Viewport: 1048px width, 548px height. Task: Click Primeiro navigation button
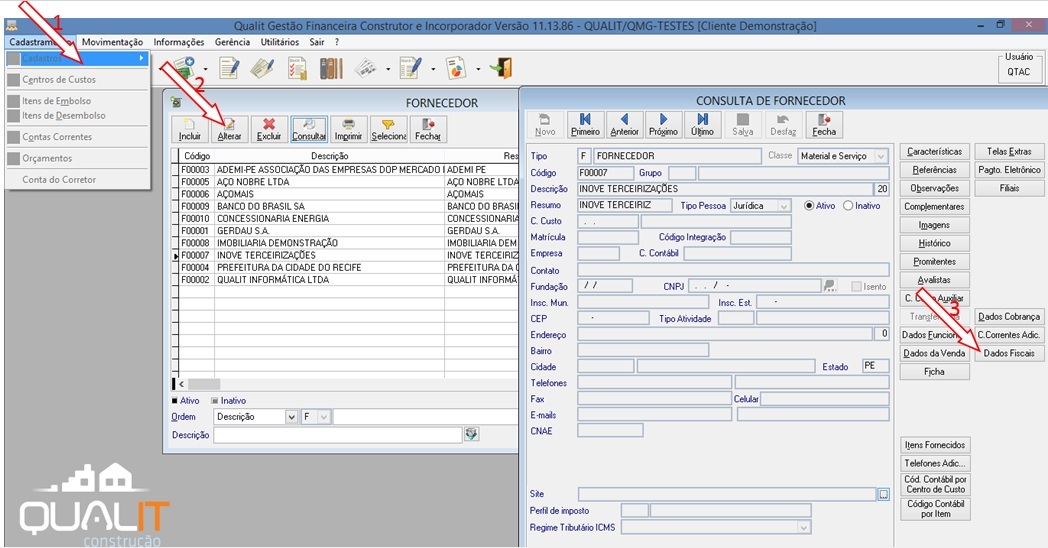[x=585, y=125]
